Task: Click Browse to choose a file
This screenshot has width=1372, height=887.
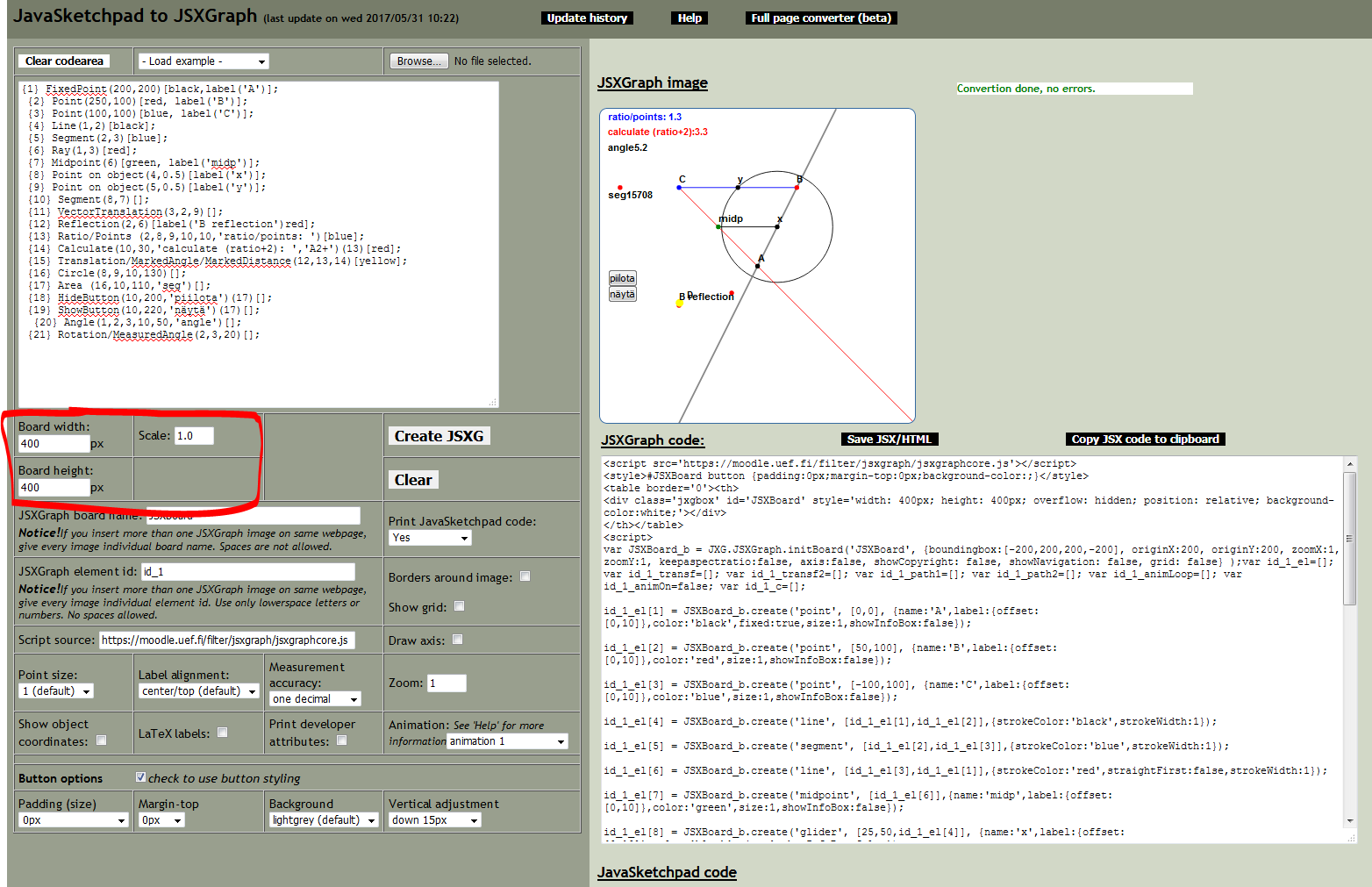Action: 418,61
